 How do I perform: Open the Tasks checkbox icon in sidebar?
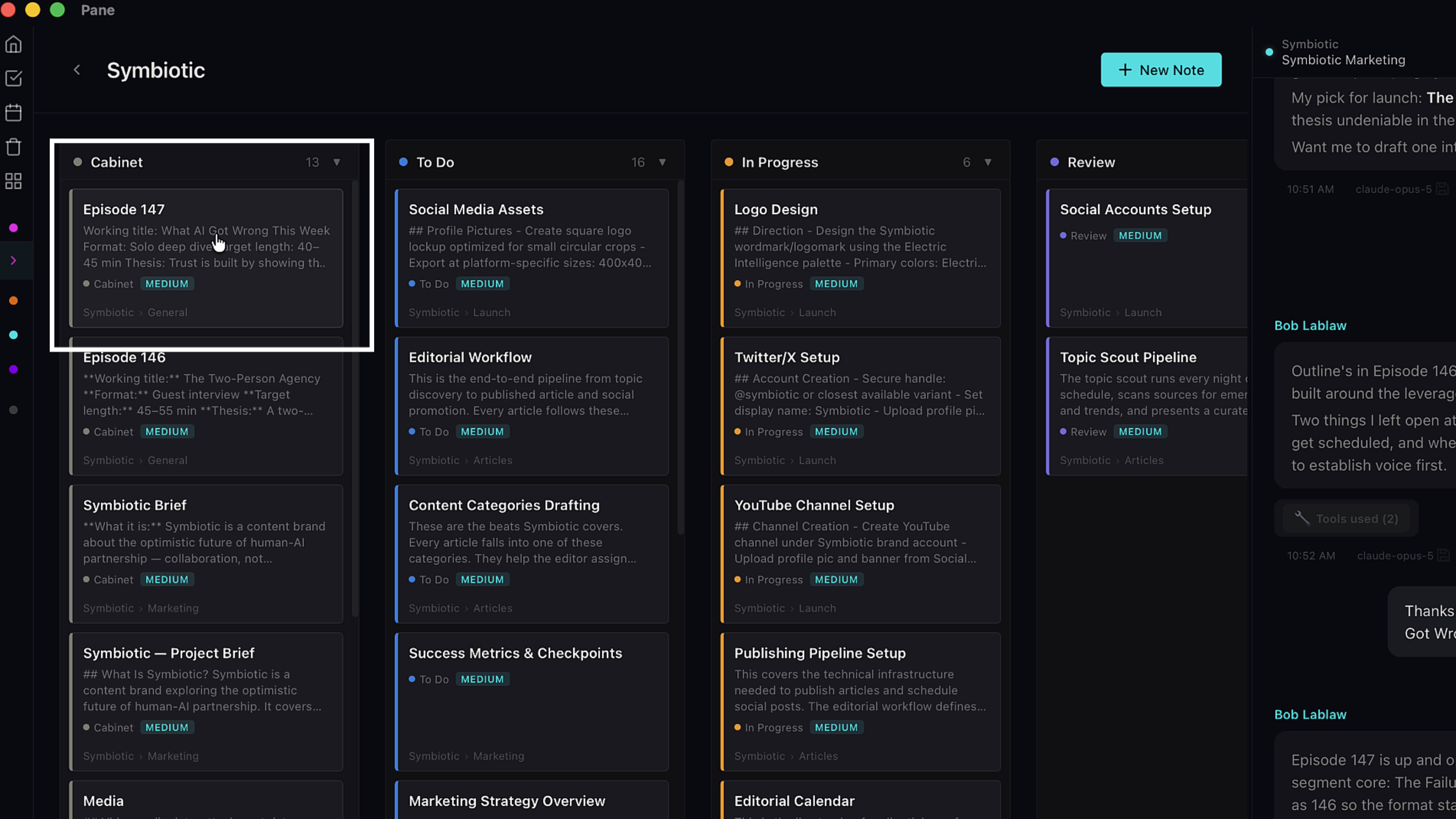(13, 78)
